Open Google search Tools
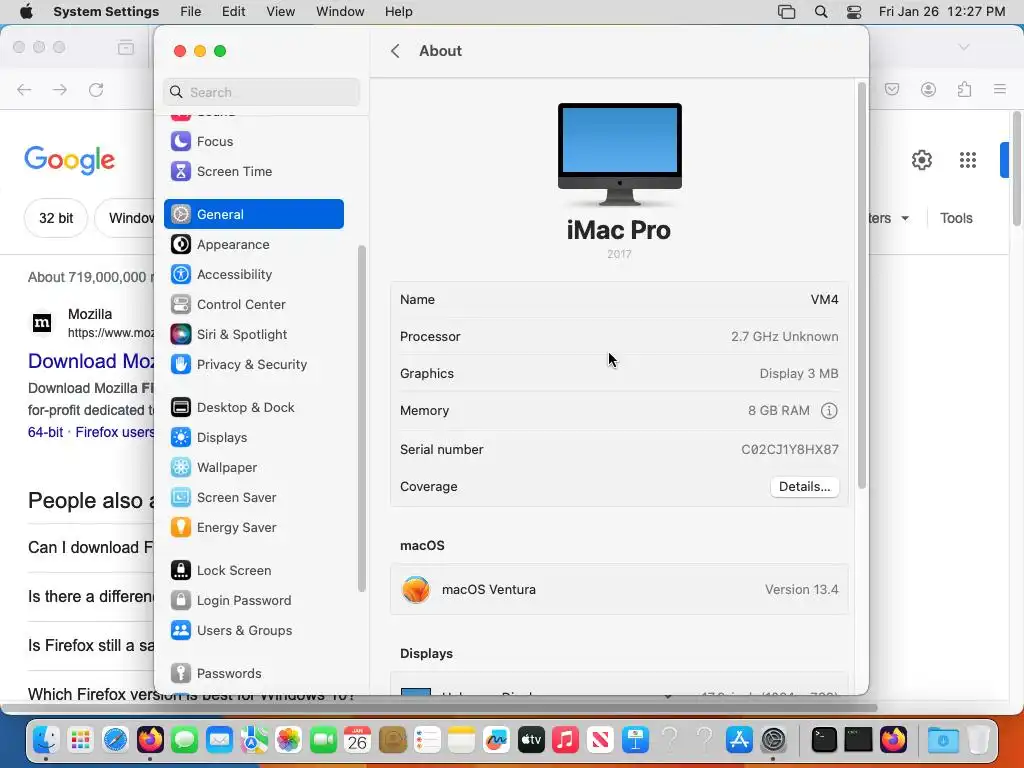 point(956,218)
